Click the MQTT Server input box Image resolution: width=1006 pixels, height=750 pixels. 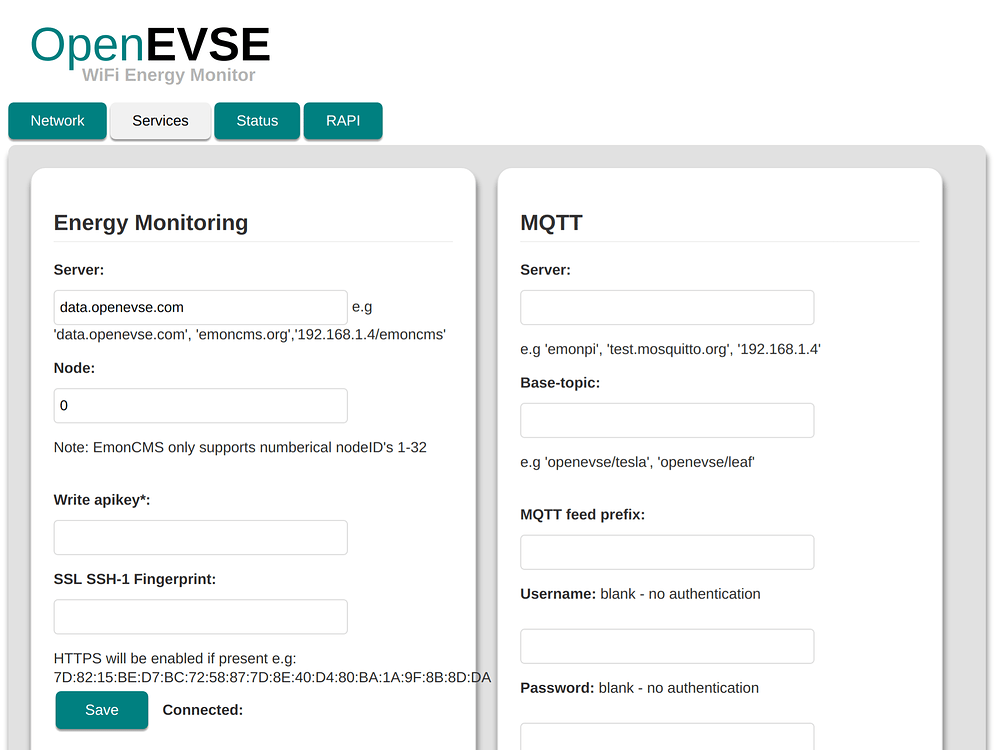pyautogui.click(x=666, y=307)
